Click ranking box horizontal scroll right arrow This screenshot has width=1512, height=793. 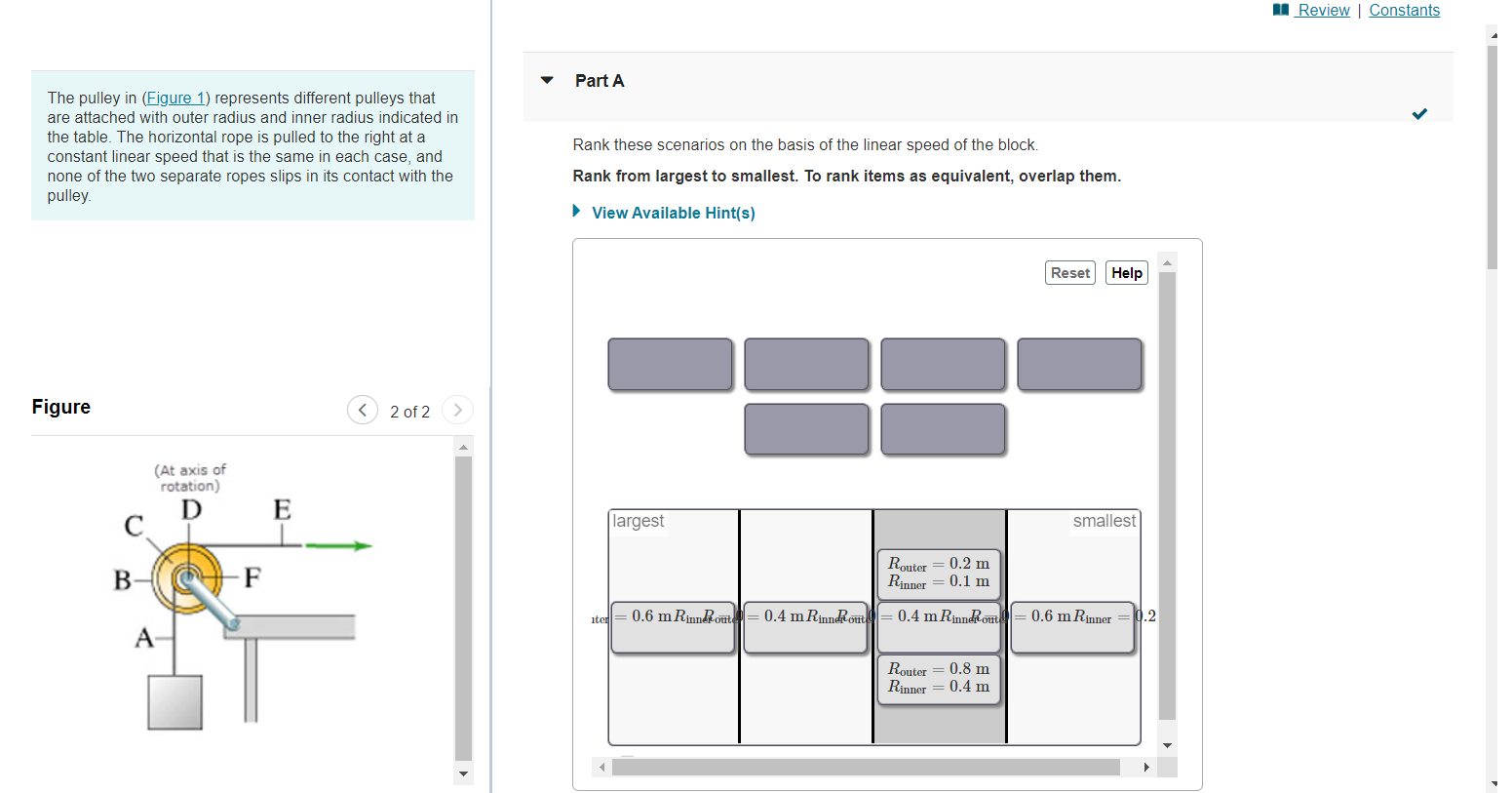point(1147,768)
